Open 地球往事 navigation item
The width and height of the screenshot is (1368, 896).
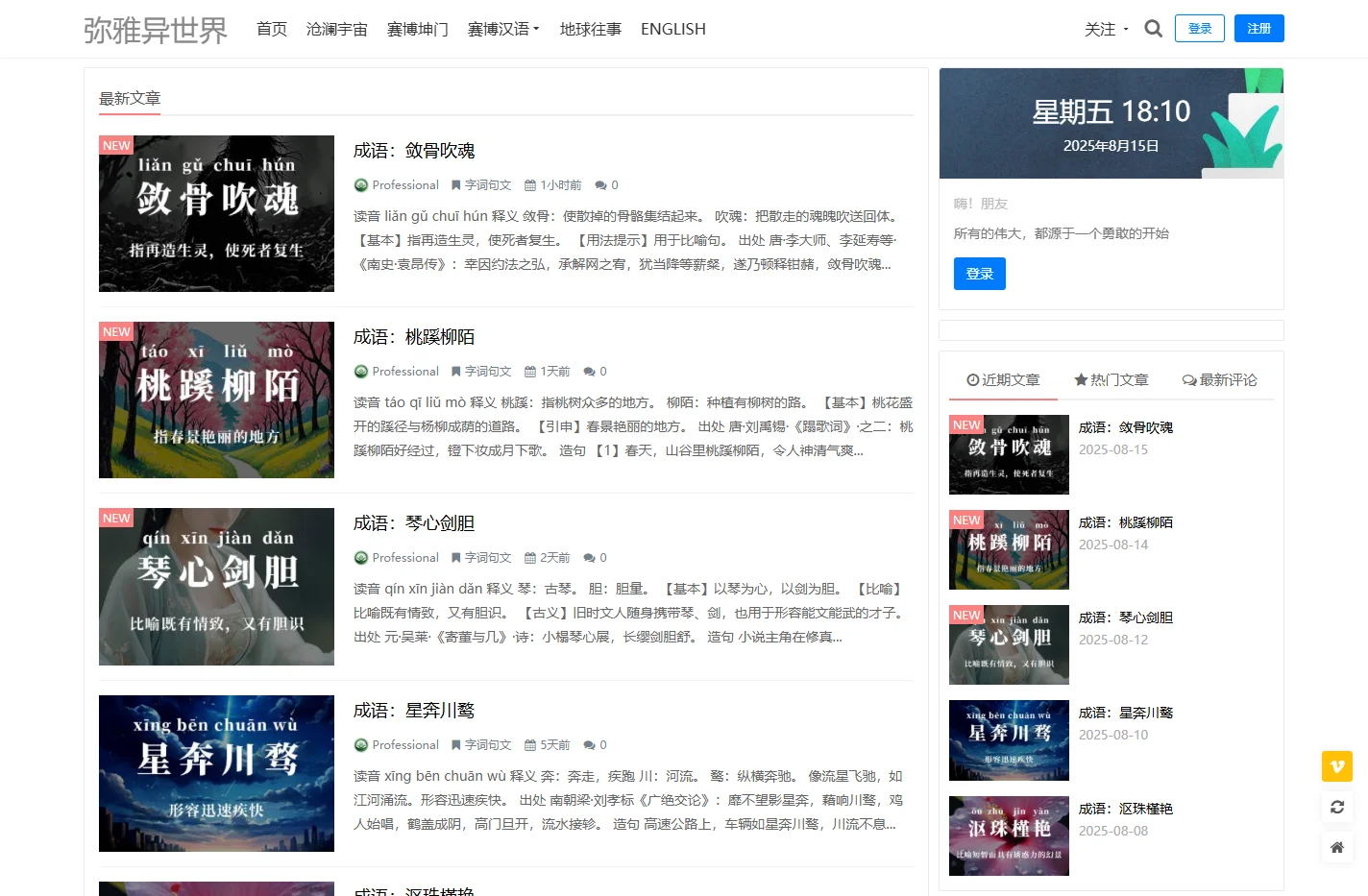591,29
